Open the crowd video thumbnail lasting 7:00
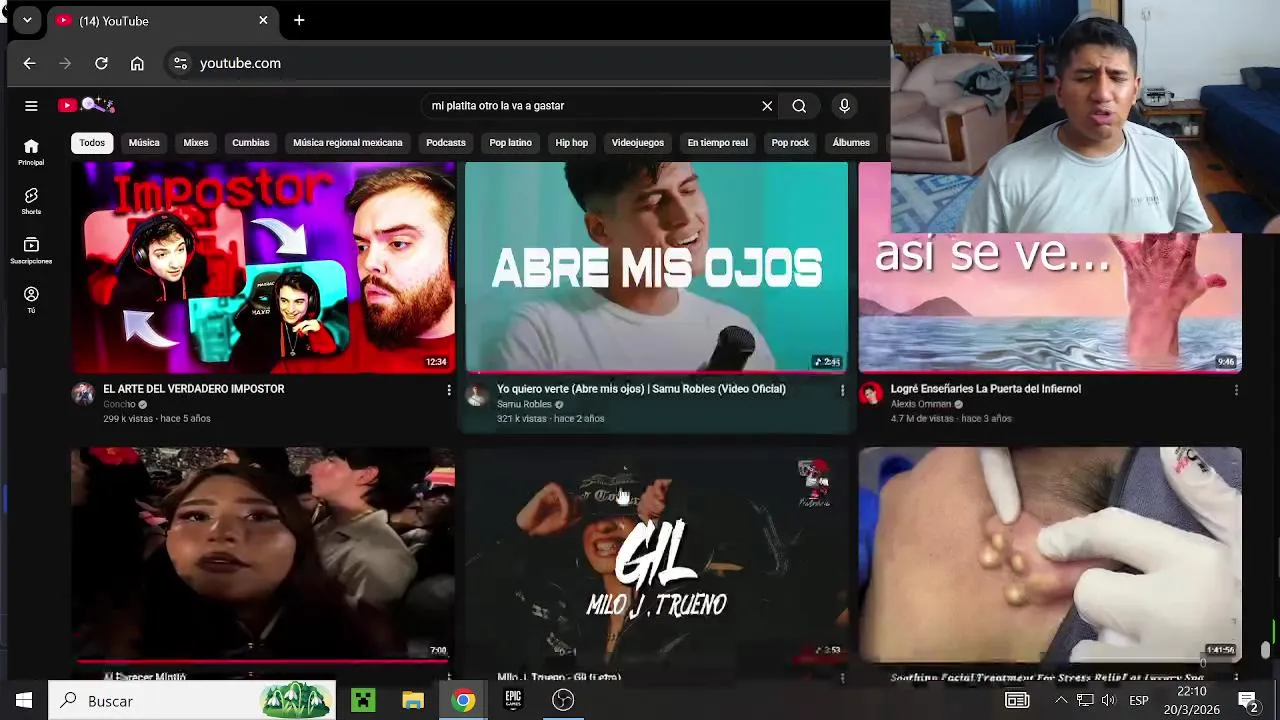The width and height of the screenshot is (1280, 720). [263, 554]
